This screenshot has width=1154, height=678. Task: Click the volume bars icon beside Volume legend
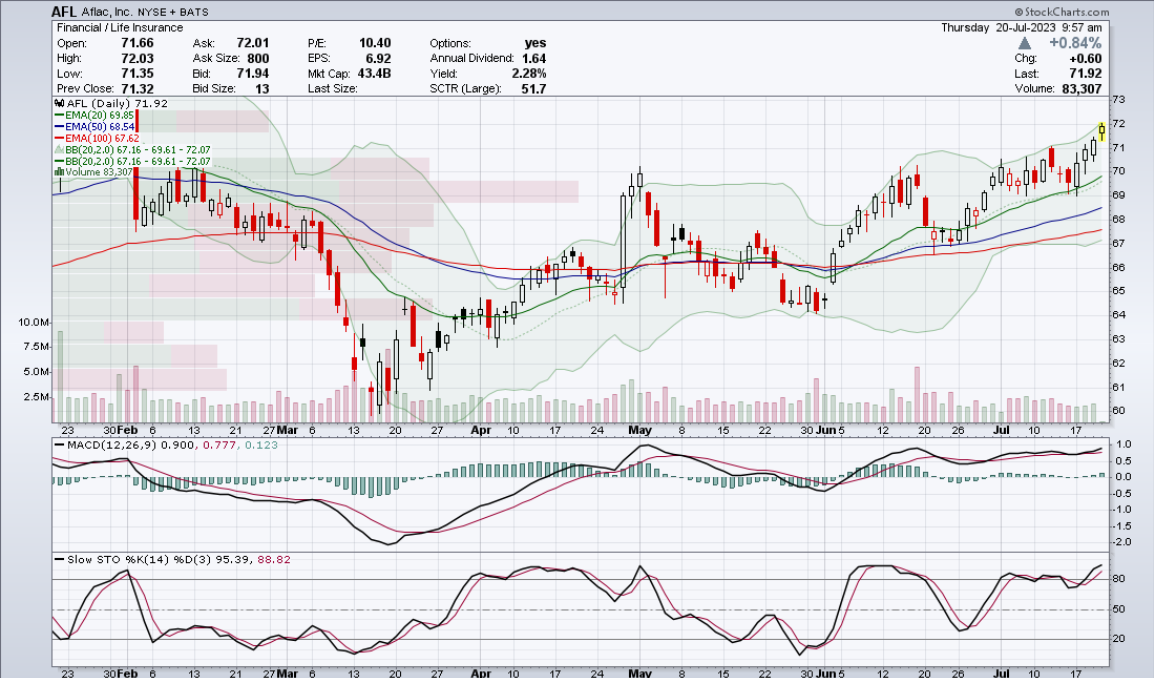click(x=60, y=172)
